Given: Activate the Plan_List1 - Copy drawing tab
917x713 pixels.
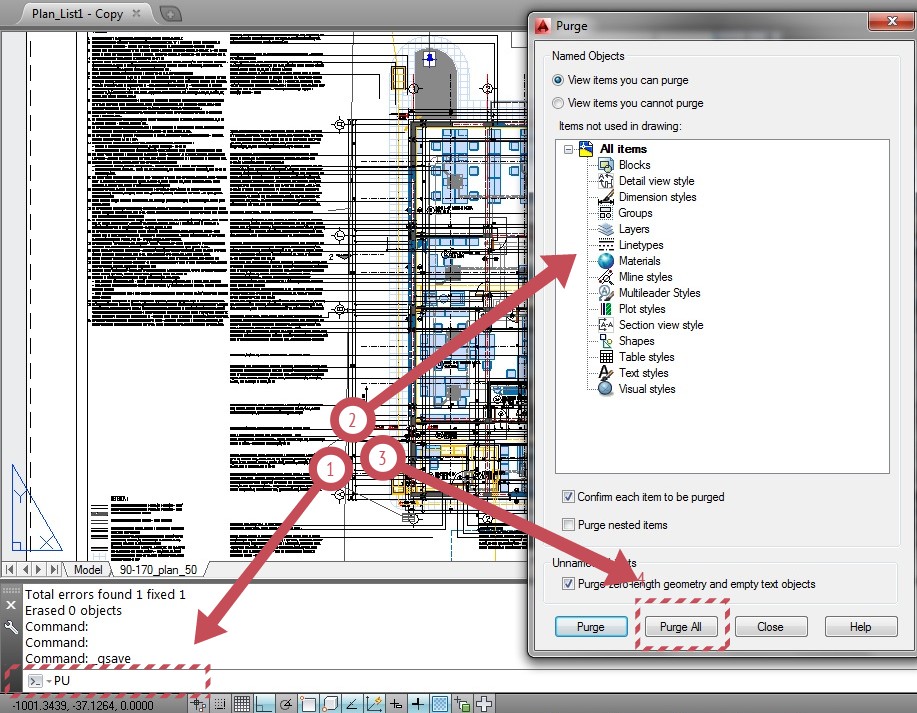Looking at the screenshot, I should (x=77, y=13).
